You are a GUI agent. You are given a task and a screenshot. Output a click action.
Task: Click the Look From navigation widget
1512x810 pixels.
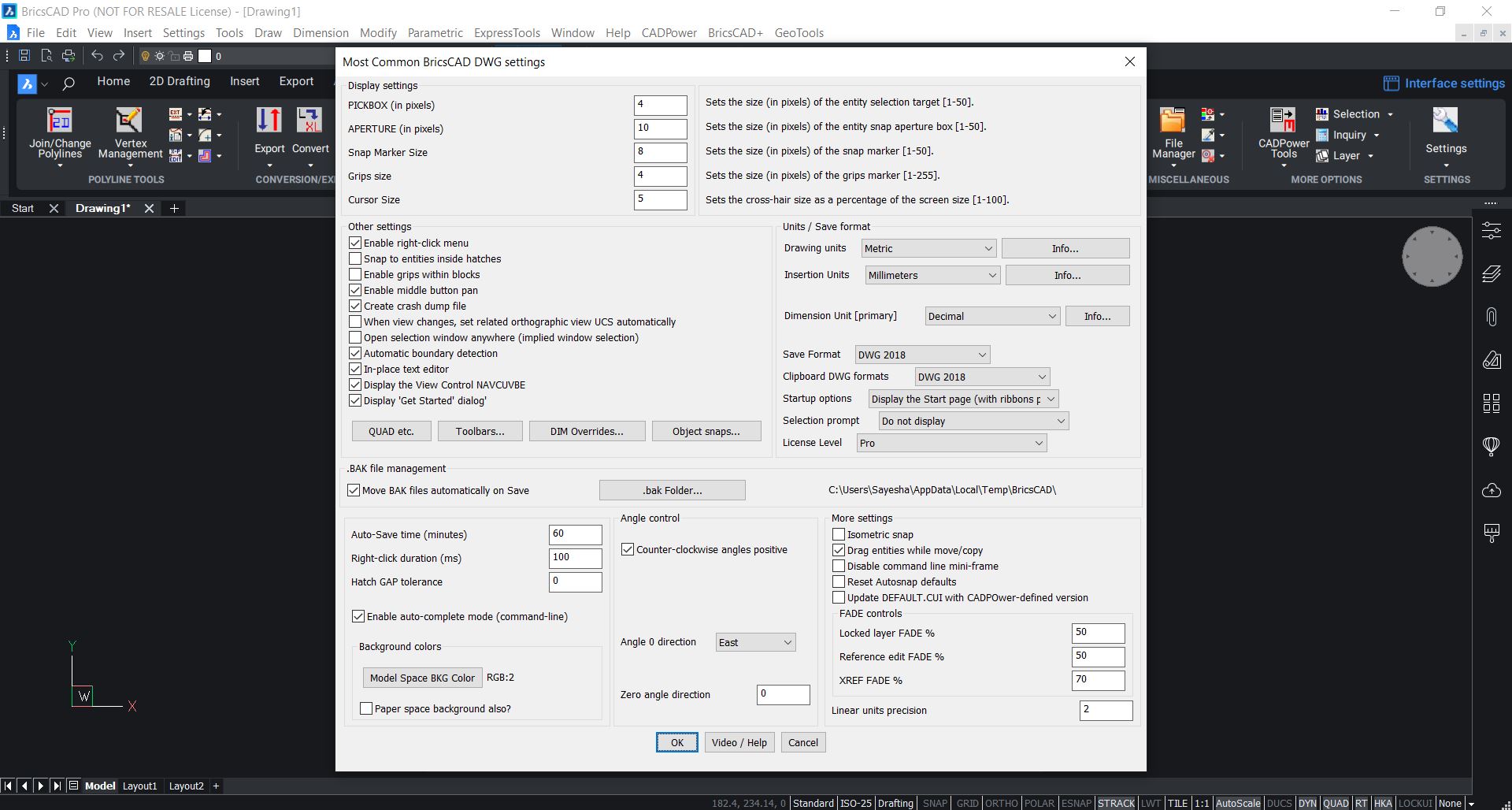click(1432, 257)
